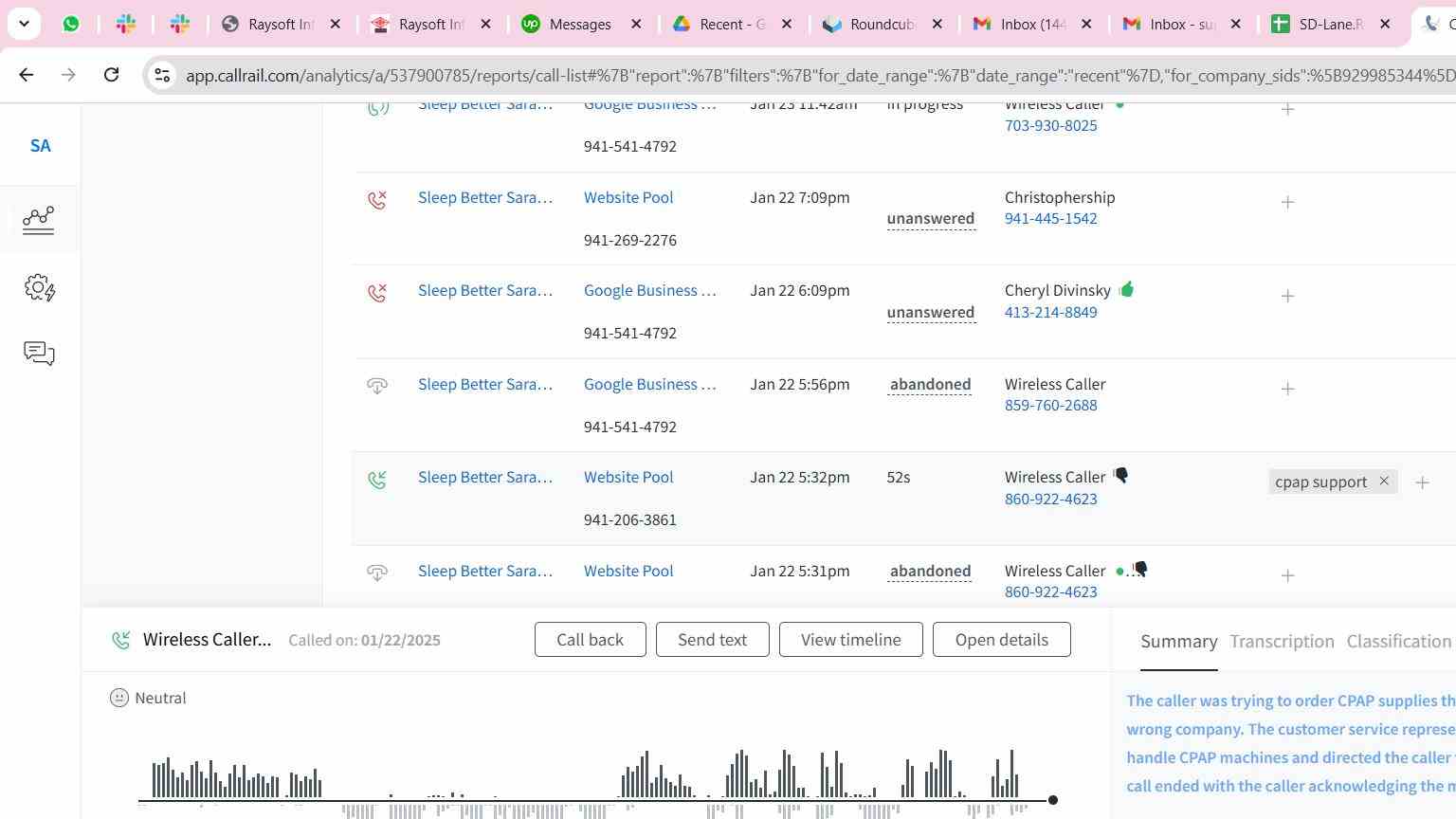Click the Send text button

pos(712,640)
